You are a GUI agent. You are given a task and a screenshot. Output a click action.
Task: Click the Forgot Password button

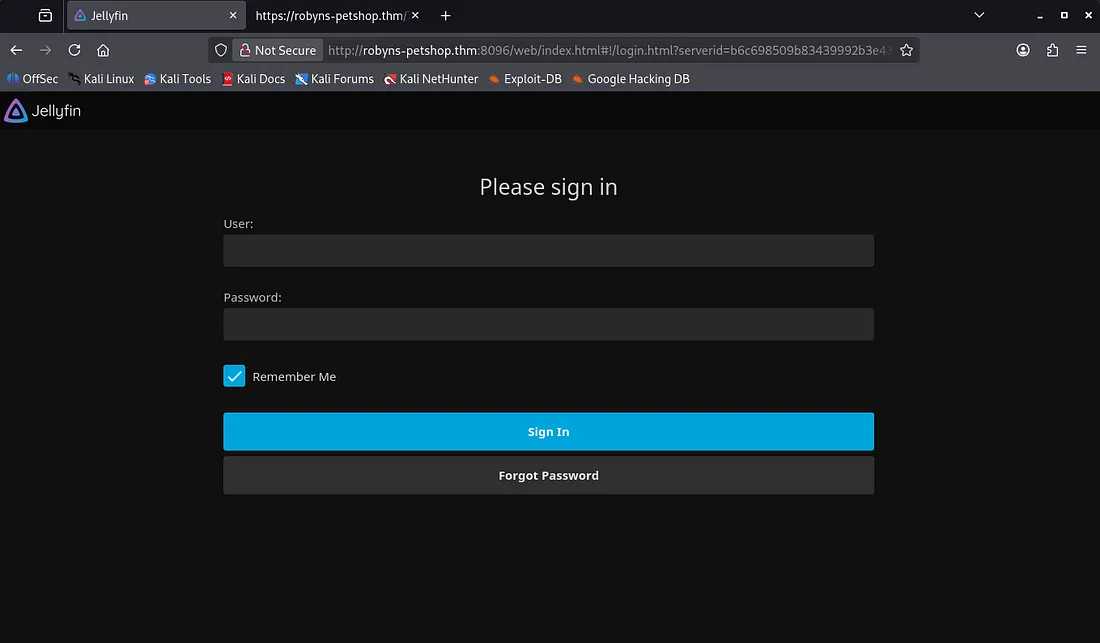(x=548, y=475)
